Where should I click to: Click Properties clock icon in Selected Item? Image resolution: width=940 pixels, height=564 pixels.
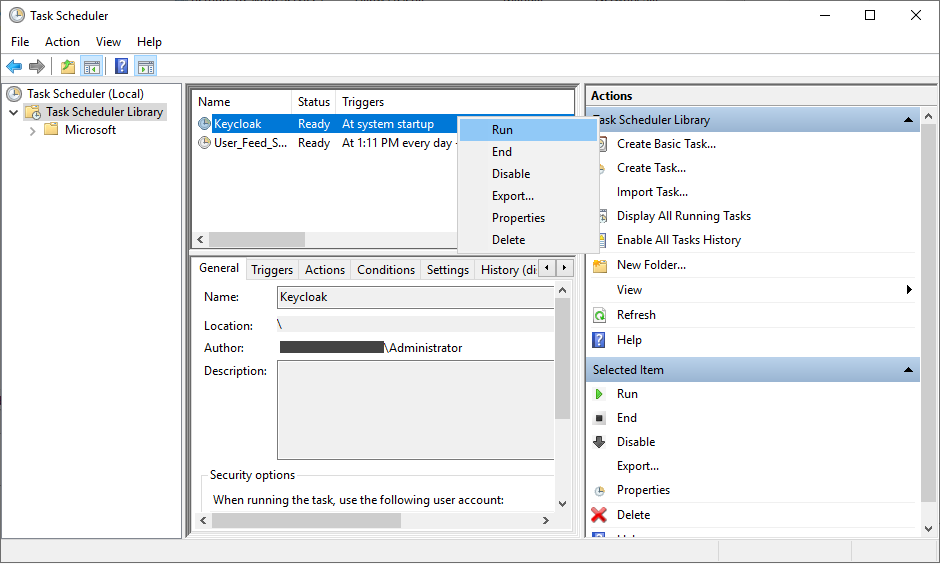[599, 491]
